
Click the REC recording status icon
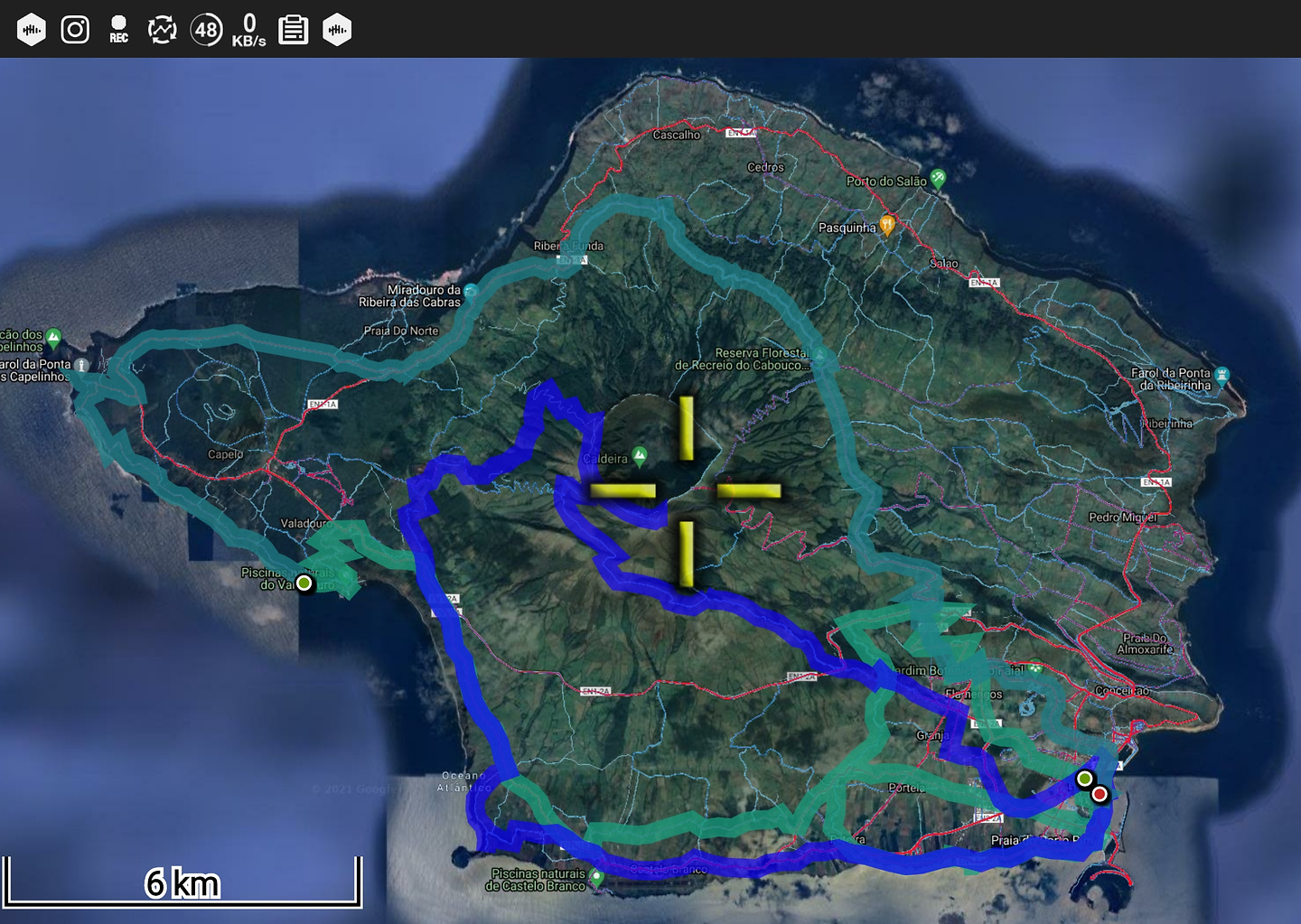pyautogui.click(x=117, y=28)
